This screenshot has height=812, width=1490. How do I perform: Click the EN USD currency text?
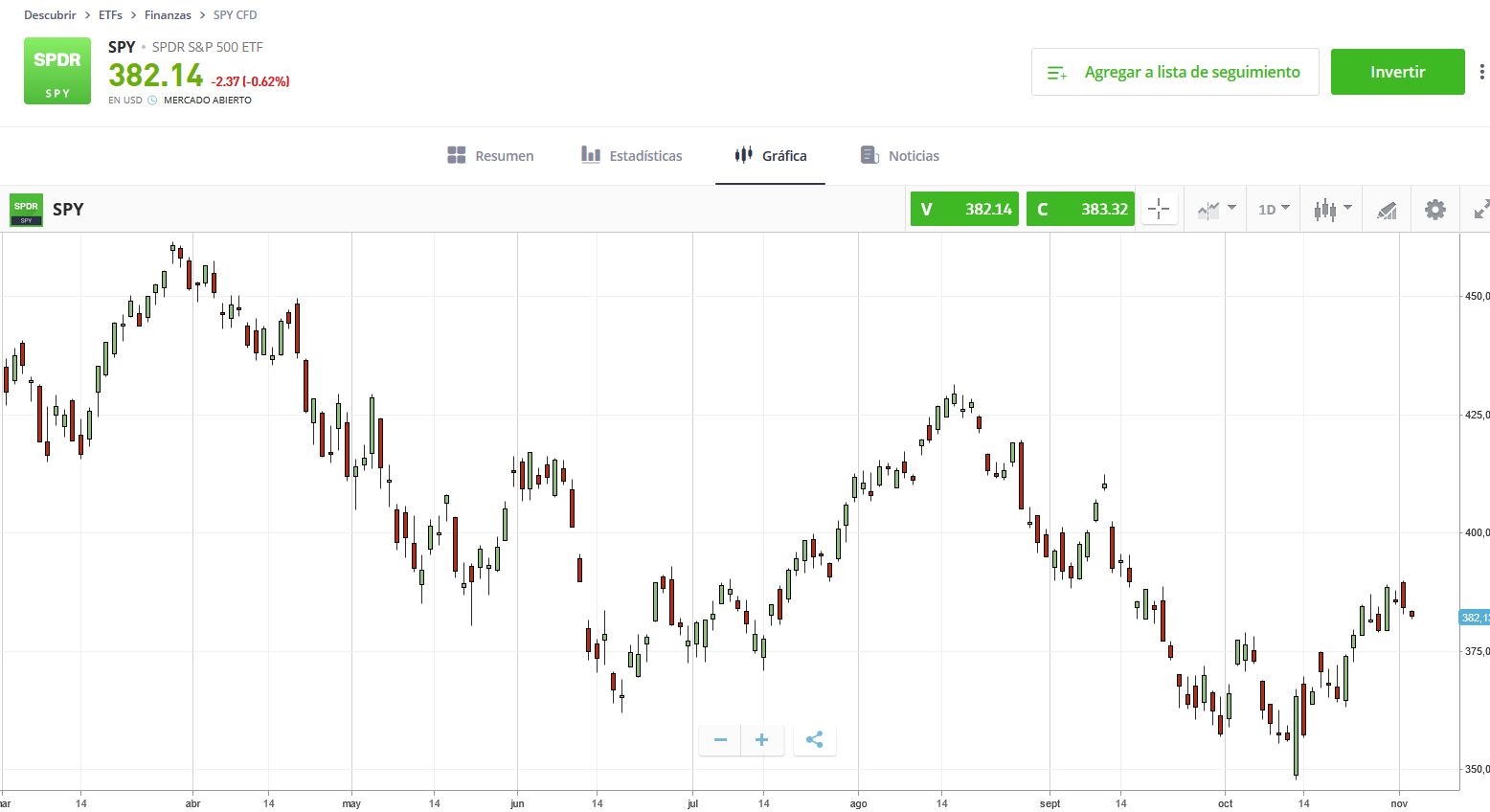(125, 101)
